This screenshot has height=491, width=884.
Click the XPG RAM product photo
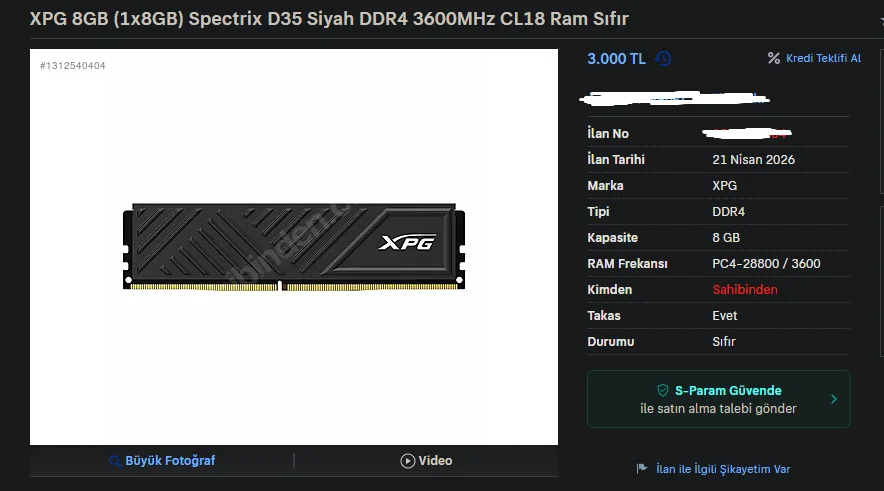coord(294,247)
